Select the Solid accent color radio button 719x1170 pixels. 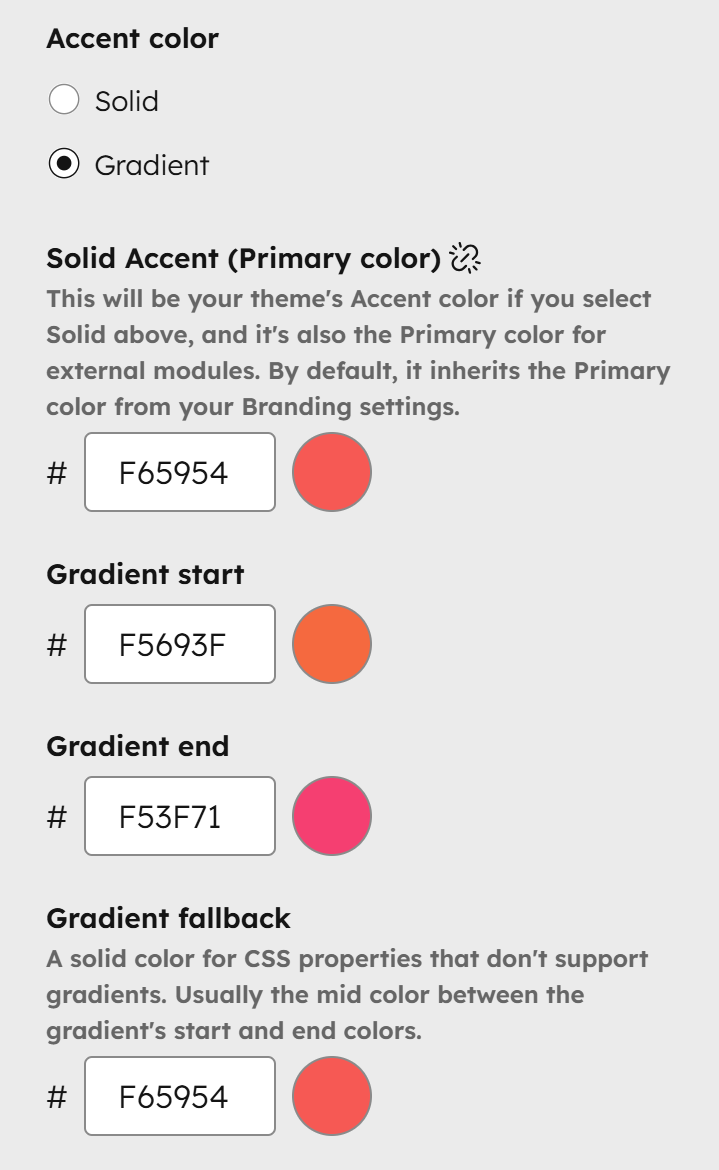(64, 101)
